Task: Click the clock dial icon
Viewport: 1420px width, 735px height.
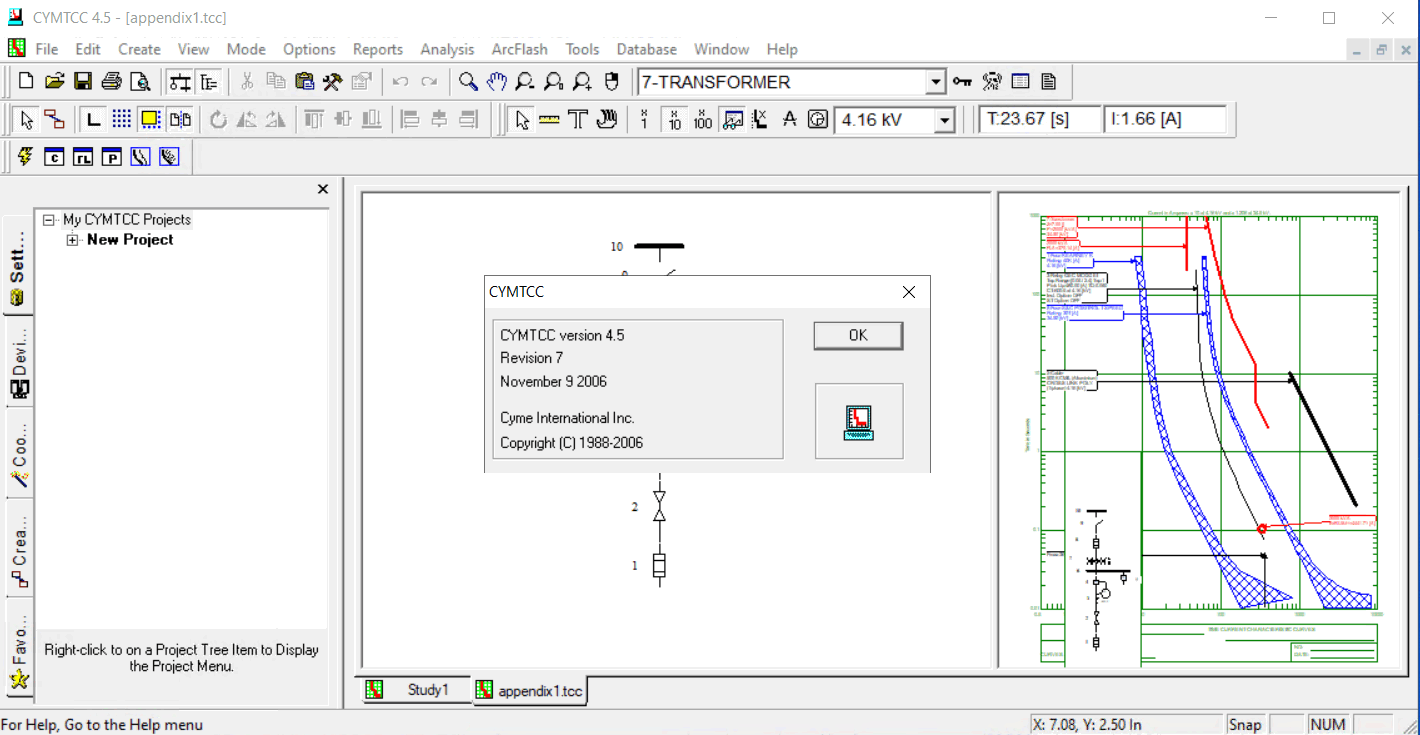Action: [x=817, y=120]
